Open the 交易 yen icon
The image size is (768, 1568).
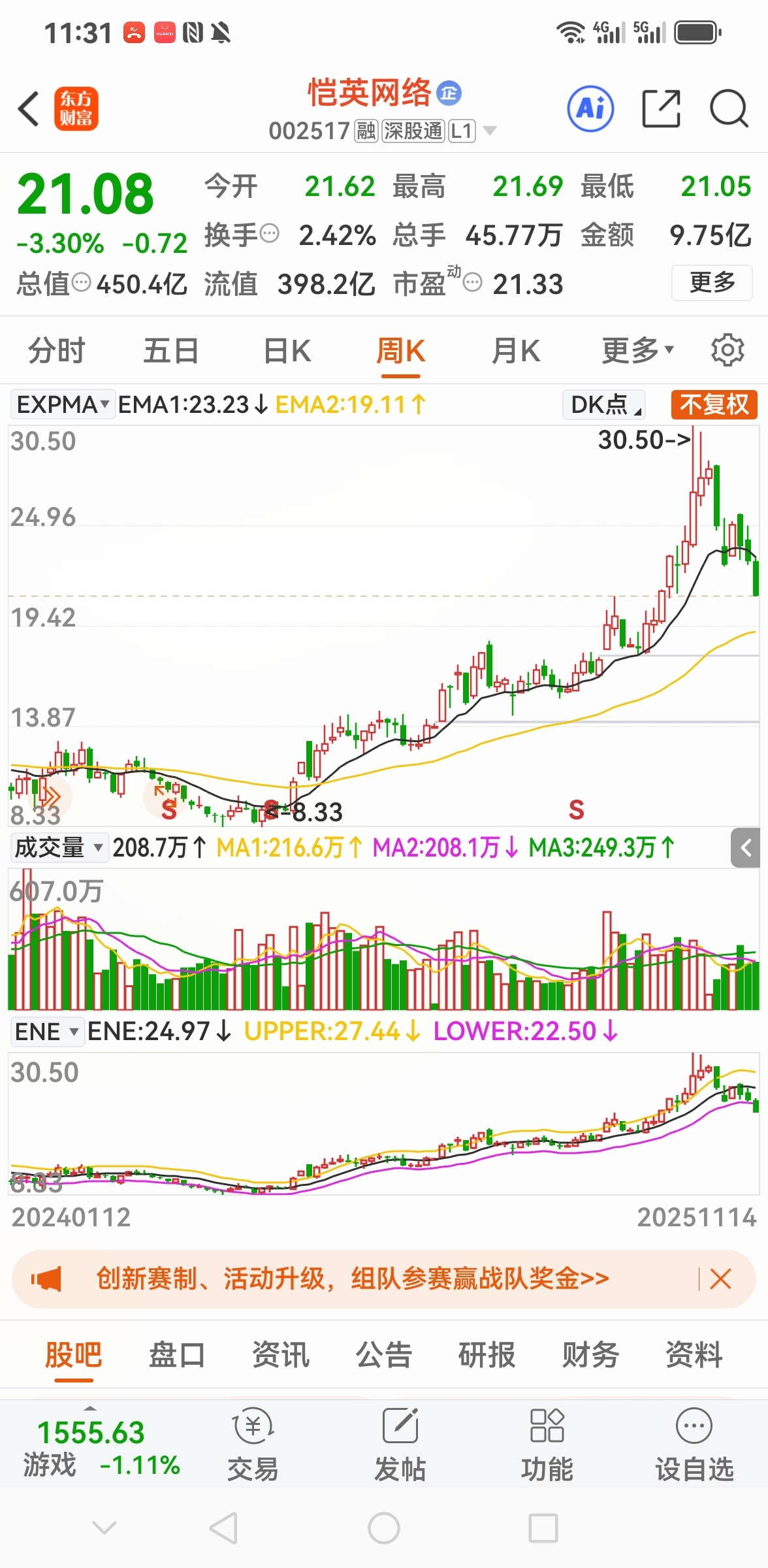(x=253, y=1426)
